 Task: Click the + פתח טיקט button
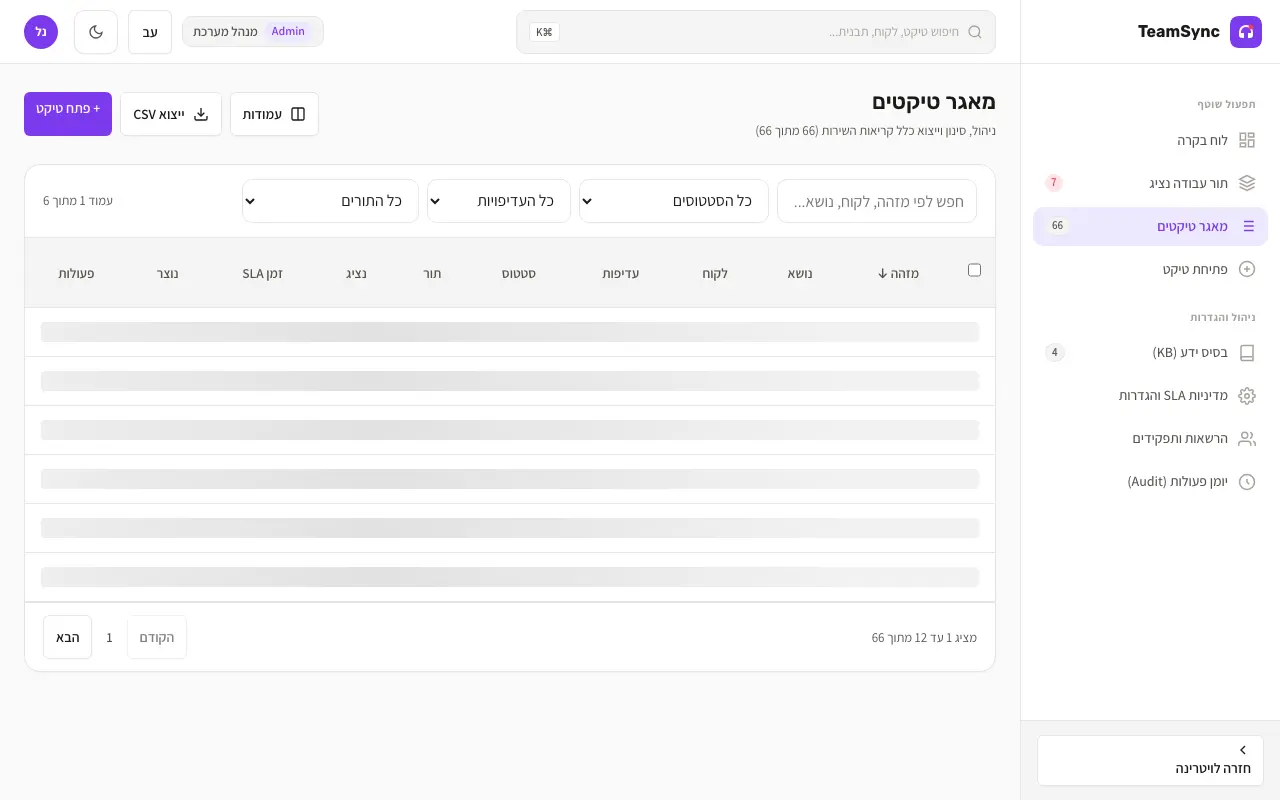click(x=68, y=114)
